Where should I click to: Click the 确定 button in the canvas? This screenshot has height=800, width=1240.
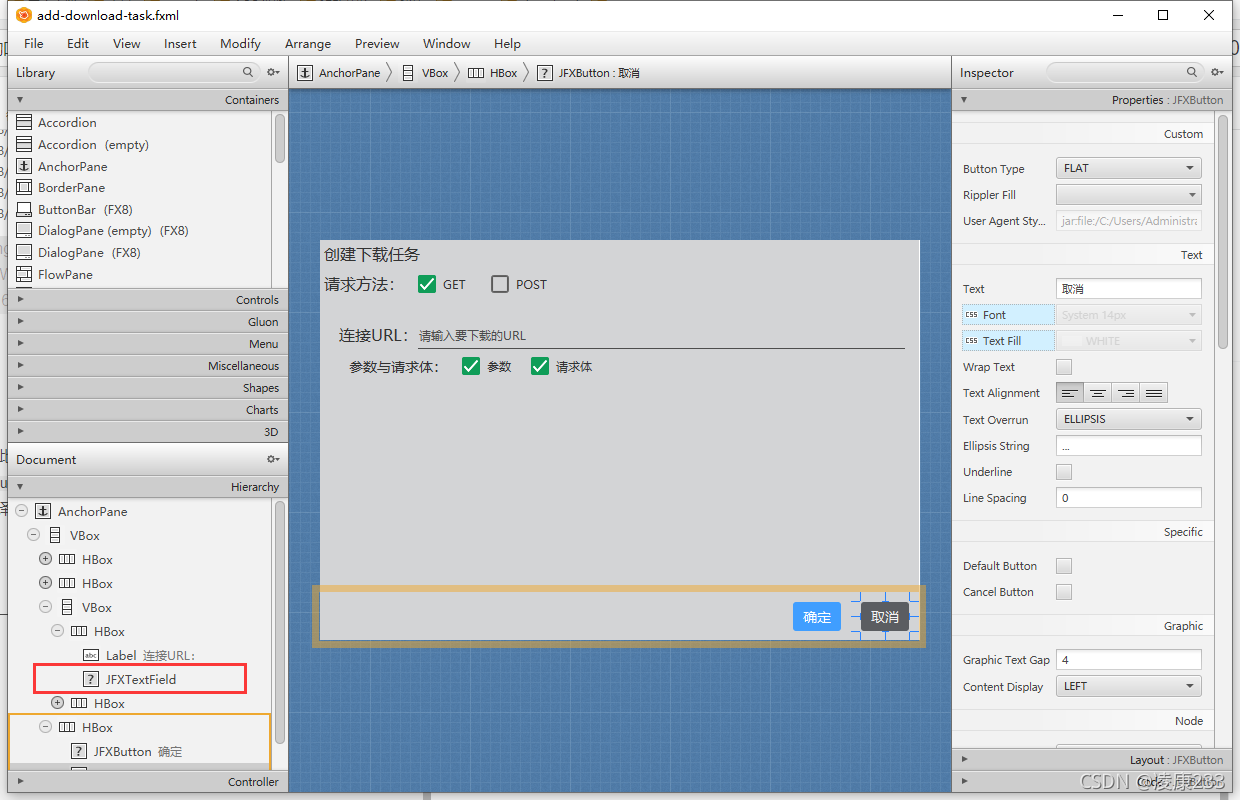click(x=817, y=617)
